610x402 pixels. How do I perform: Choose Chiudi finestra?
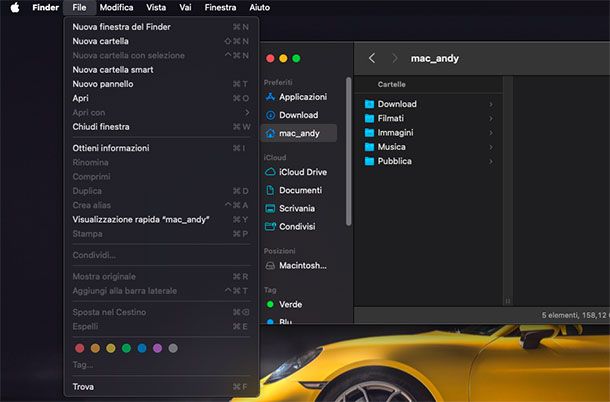161,127
